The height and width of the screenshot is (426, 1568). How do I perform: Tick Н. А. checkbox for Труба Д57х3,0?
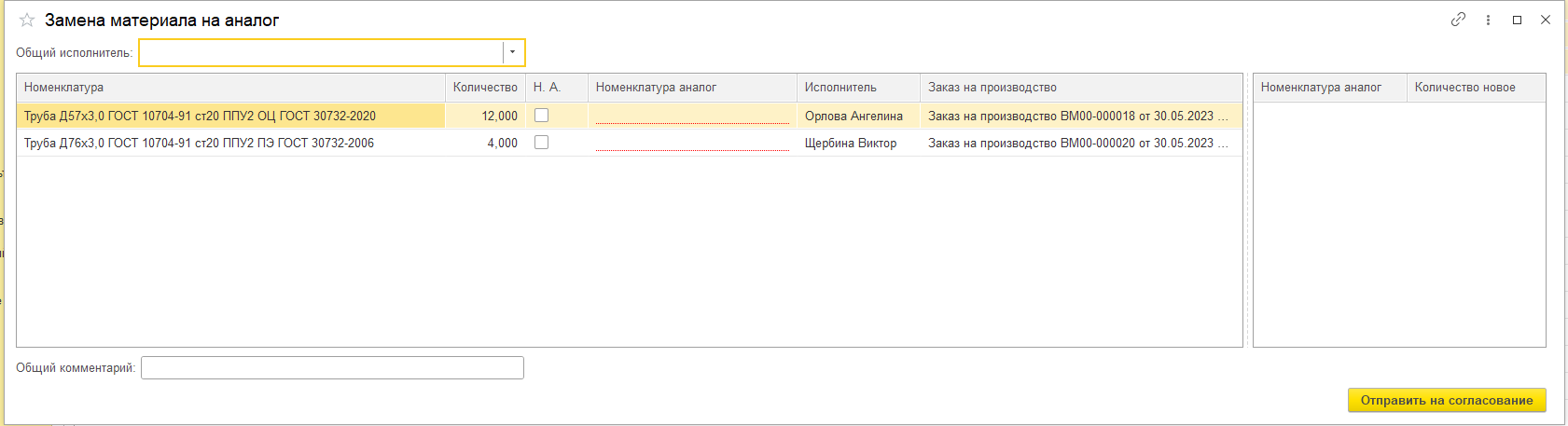click(541, 116)
